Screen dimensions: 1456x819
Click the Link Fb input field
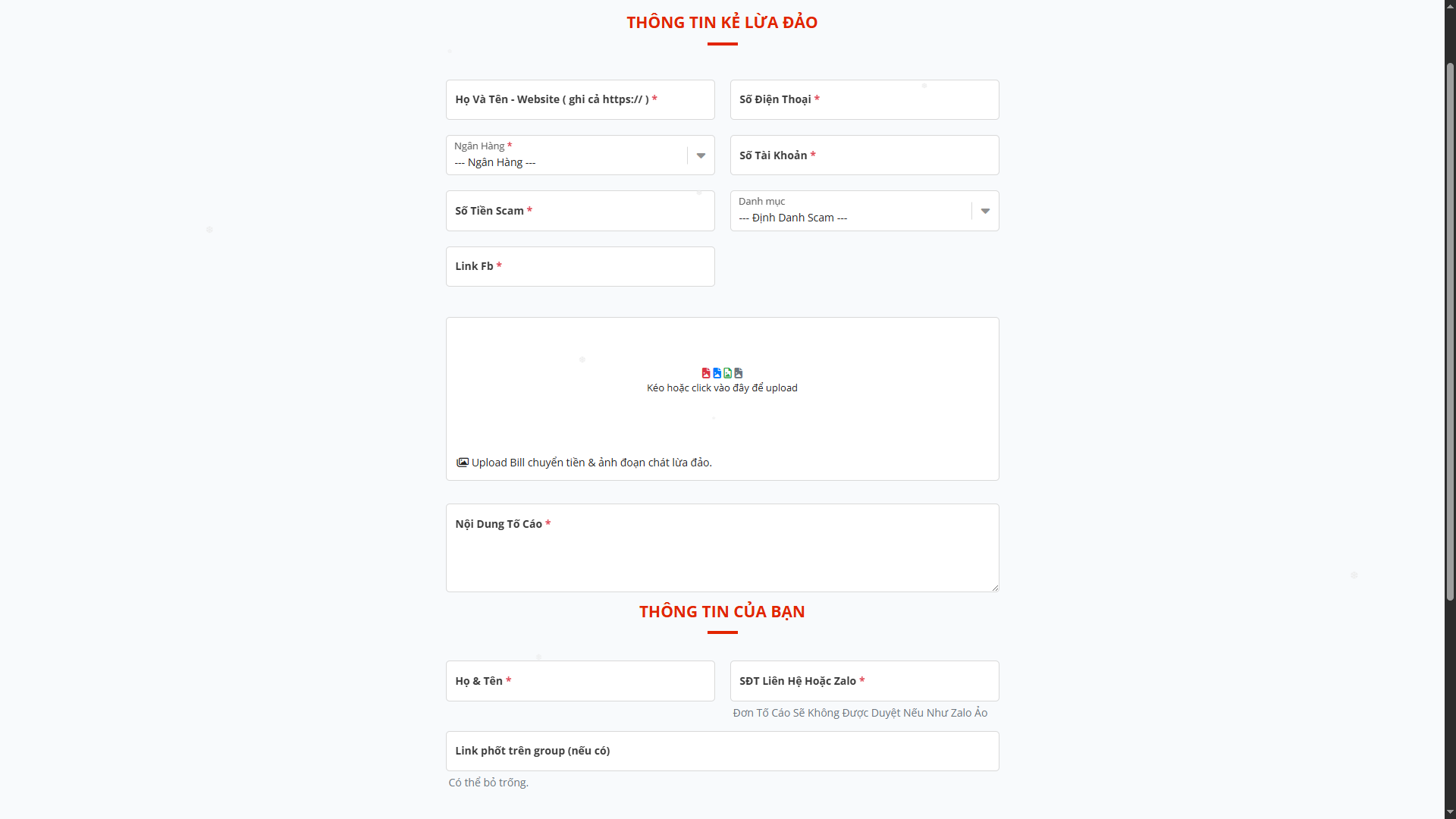580,266
